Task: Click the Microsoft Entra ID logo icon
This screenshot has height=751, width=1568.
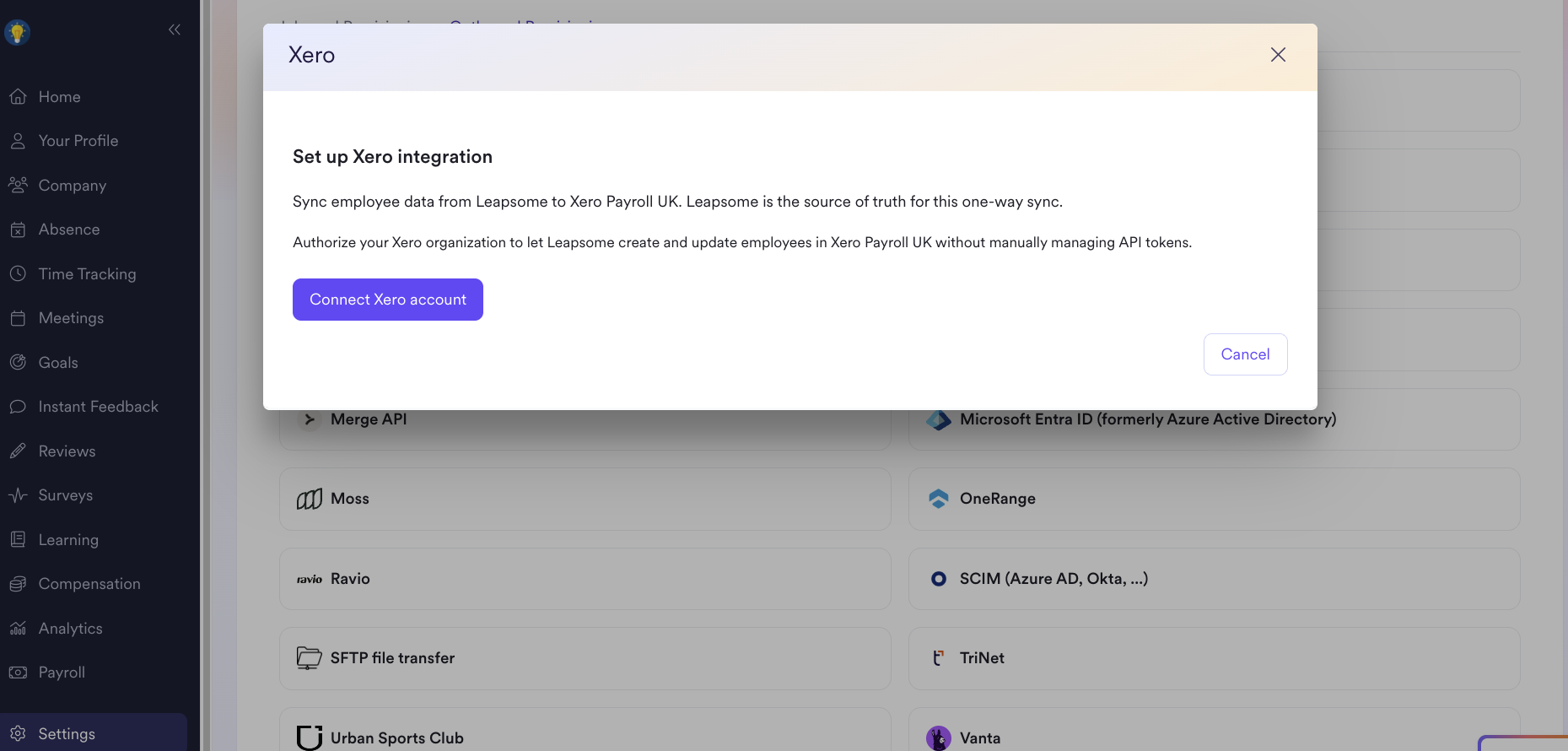Action: tap(939, 419)
